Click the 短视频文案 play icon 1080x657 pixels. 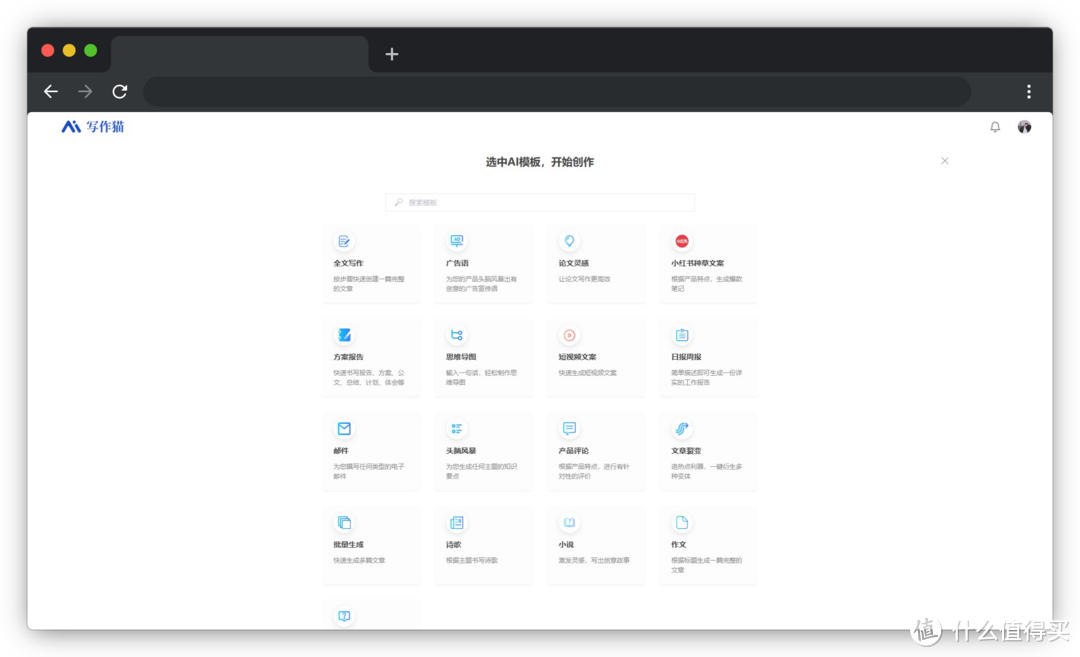click(569, 335)
